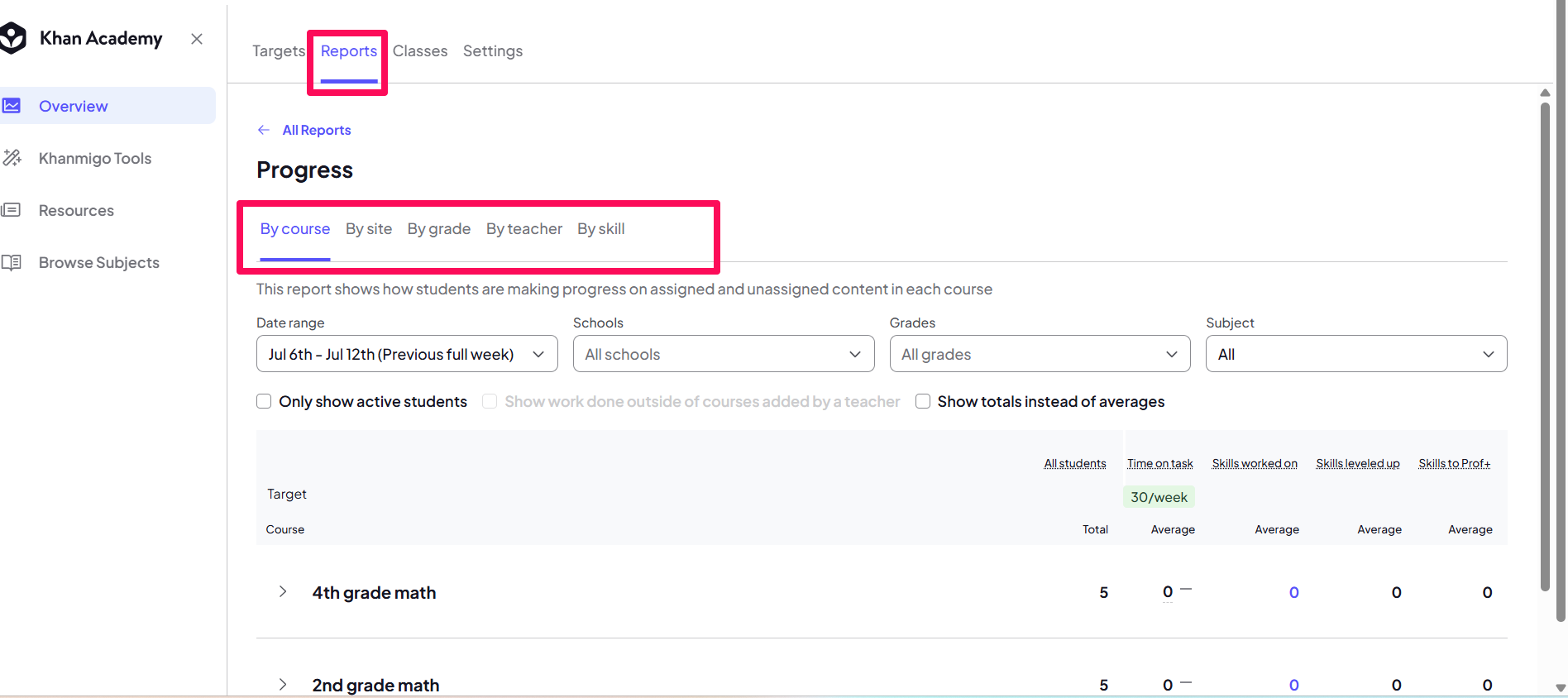Click the Overview chart icon
Image resolution: width=1568 pixels, height=698 pixels.
(12, 106)
